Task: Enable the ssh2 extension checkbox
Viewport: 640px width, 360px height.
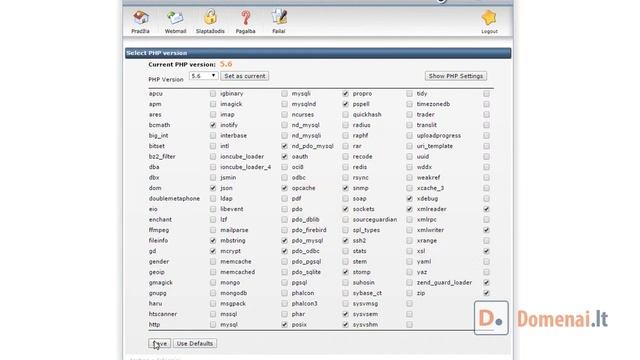Action: point(409,240)
